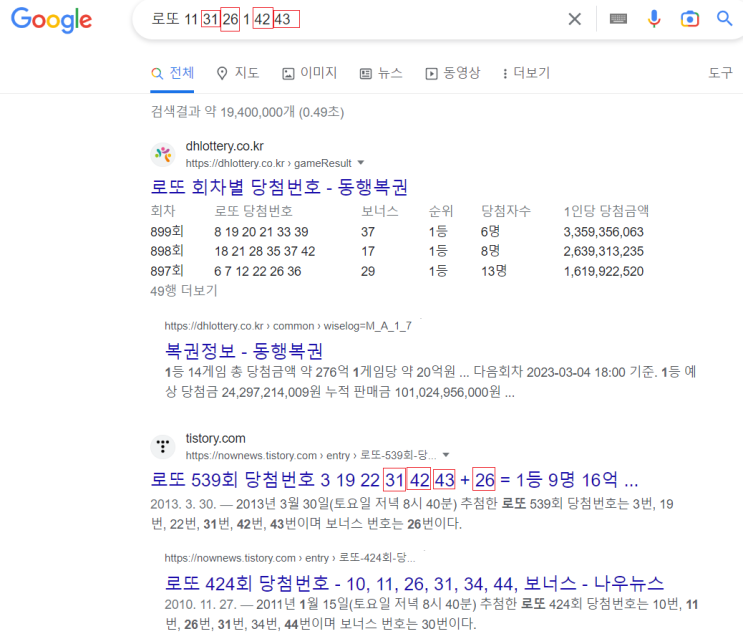Viewport: 743px width, 644px height.
Task: Open 로또 424회 당첨번호 result link
Action: click(x=415, y=584)
